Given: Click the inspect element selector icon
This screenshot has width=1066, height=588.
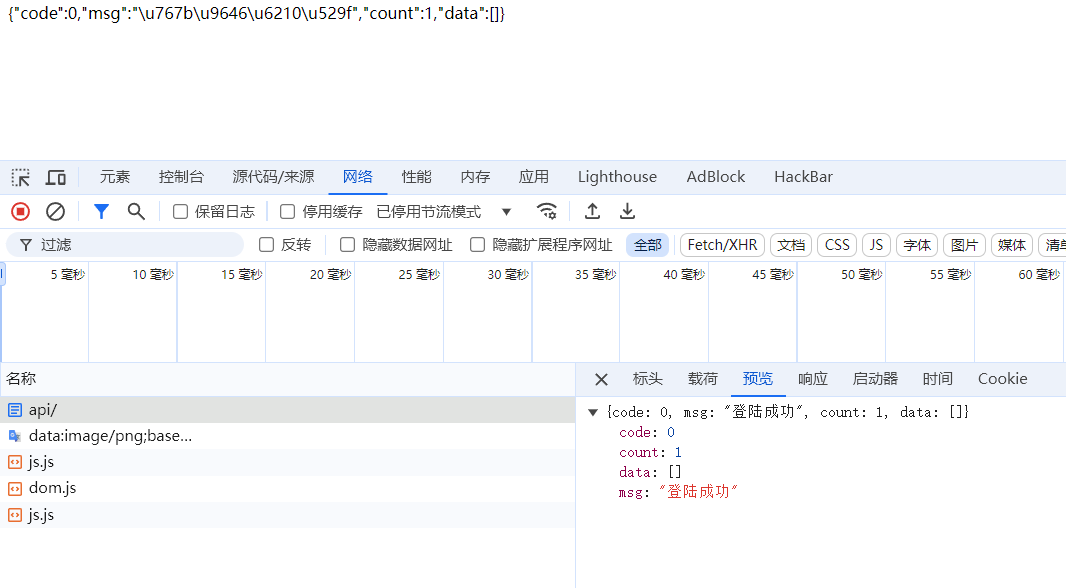Looking at the screenshot, I should coord(20,178).
